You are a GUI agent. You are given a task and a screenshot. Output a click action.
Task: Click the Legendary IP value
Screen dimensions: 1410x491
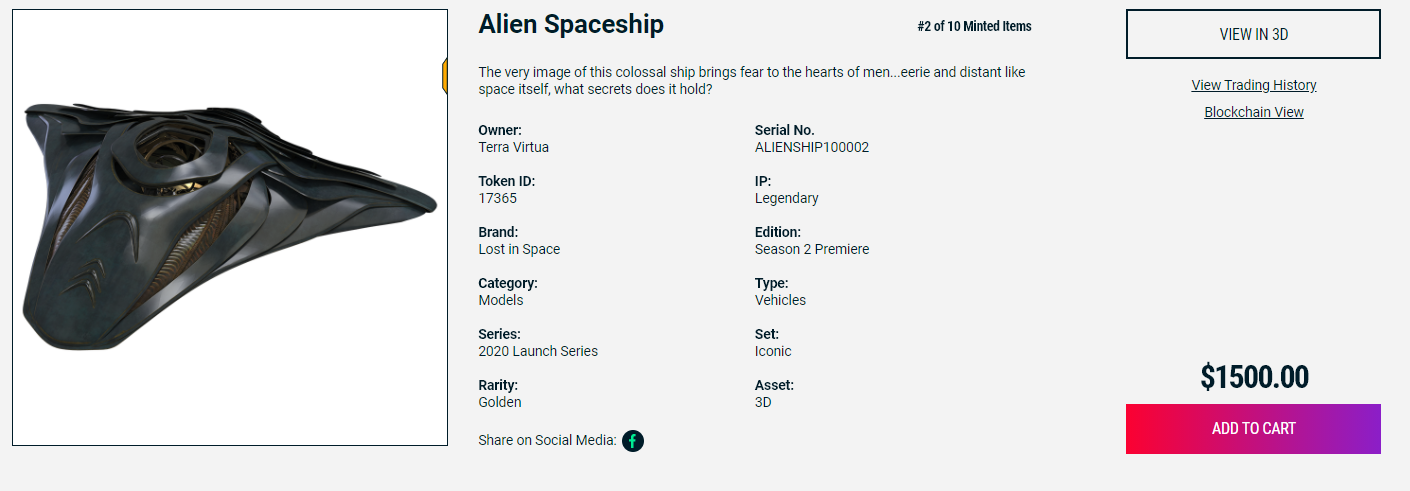pos(787,198)
